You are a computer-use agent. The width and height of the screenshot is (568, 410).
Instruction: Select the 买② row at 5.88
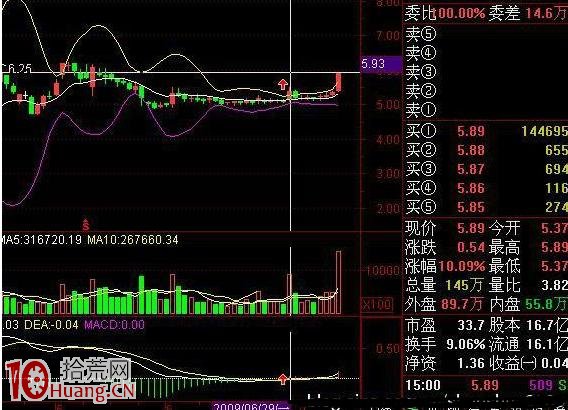(486, 150)
